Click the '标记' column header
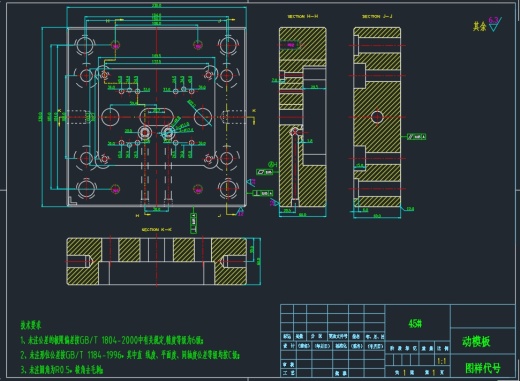The width and height of the screenshot is (520, 381). tap(287, 336)
